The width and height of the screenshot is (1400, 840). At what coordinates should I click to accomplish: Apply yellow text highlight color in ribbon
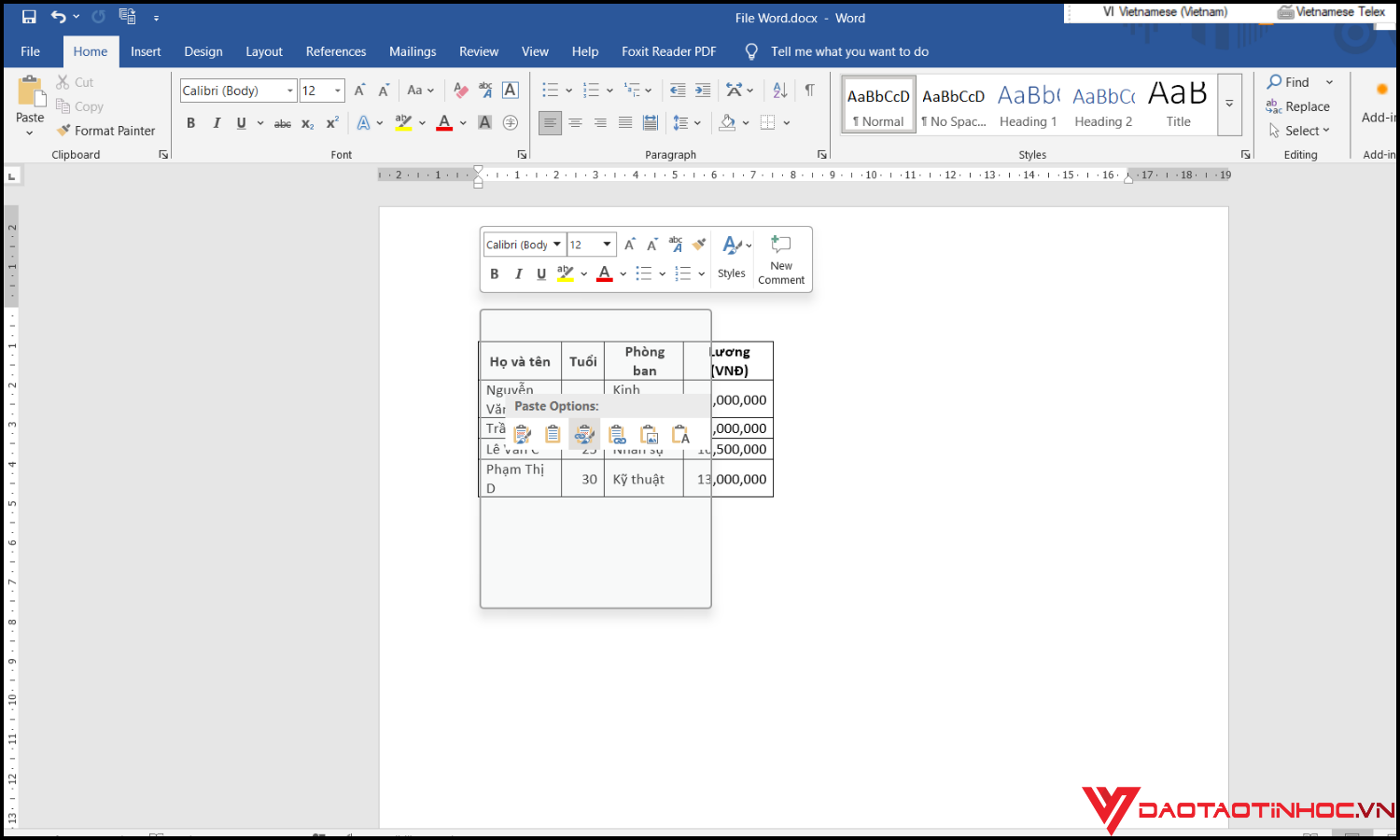tap(403, 123)
